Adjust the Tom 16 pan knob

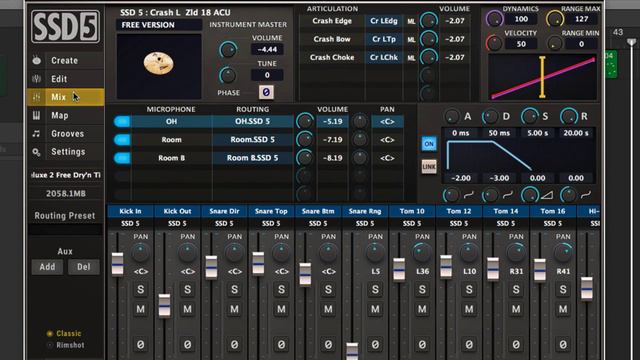click(x=562, y=253)
